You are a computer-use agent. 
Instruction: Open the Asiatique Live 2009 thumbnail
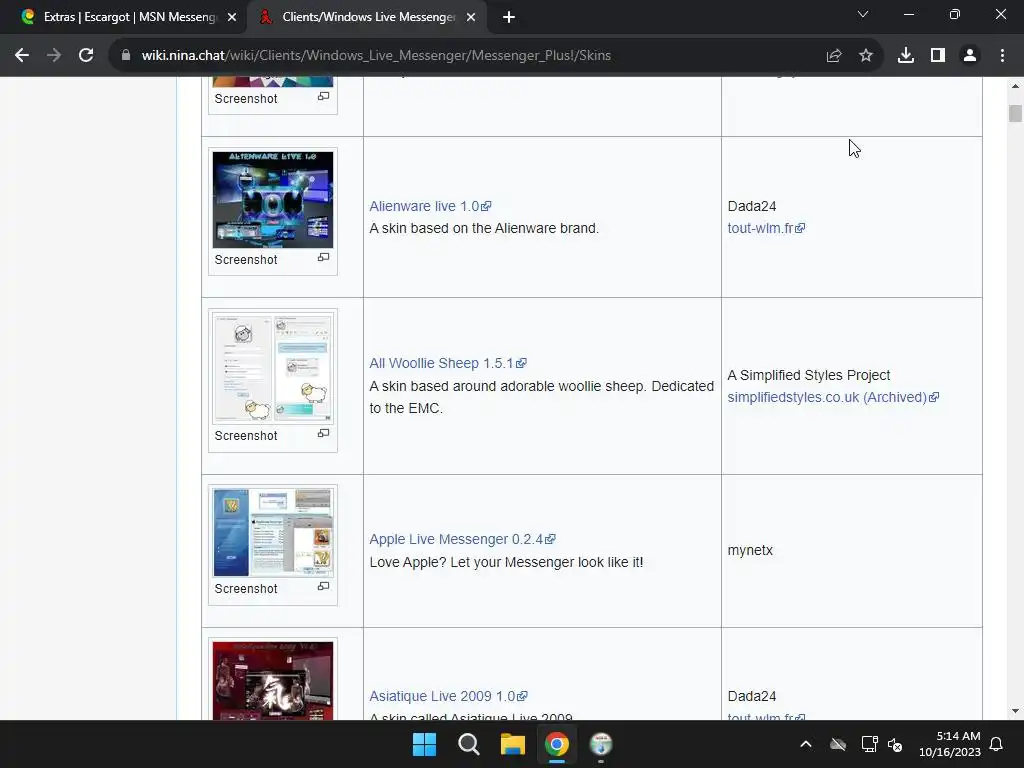pyautogui.click(x=273, y=680)
